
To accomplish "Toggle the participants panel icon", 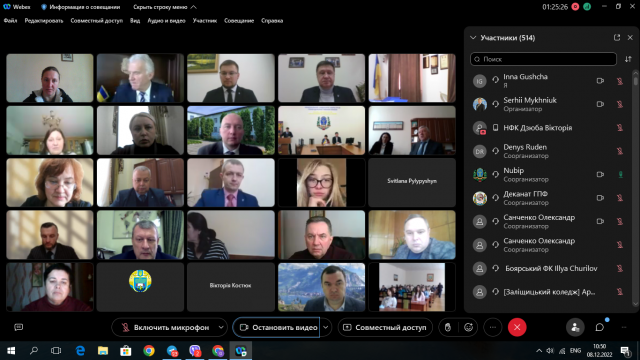I will tap(575, 327).
